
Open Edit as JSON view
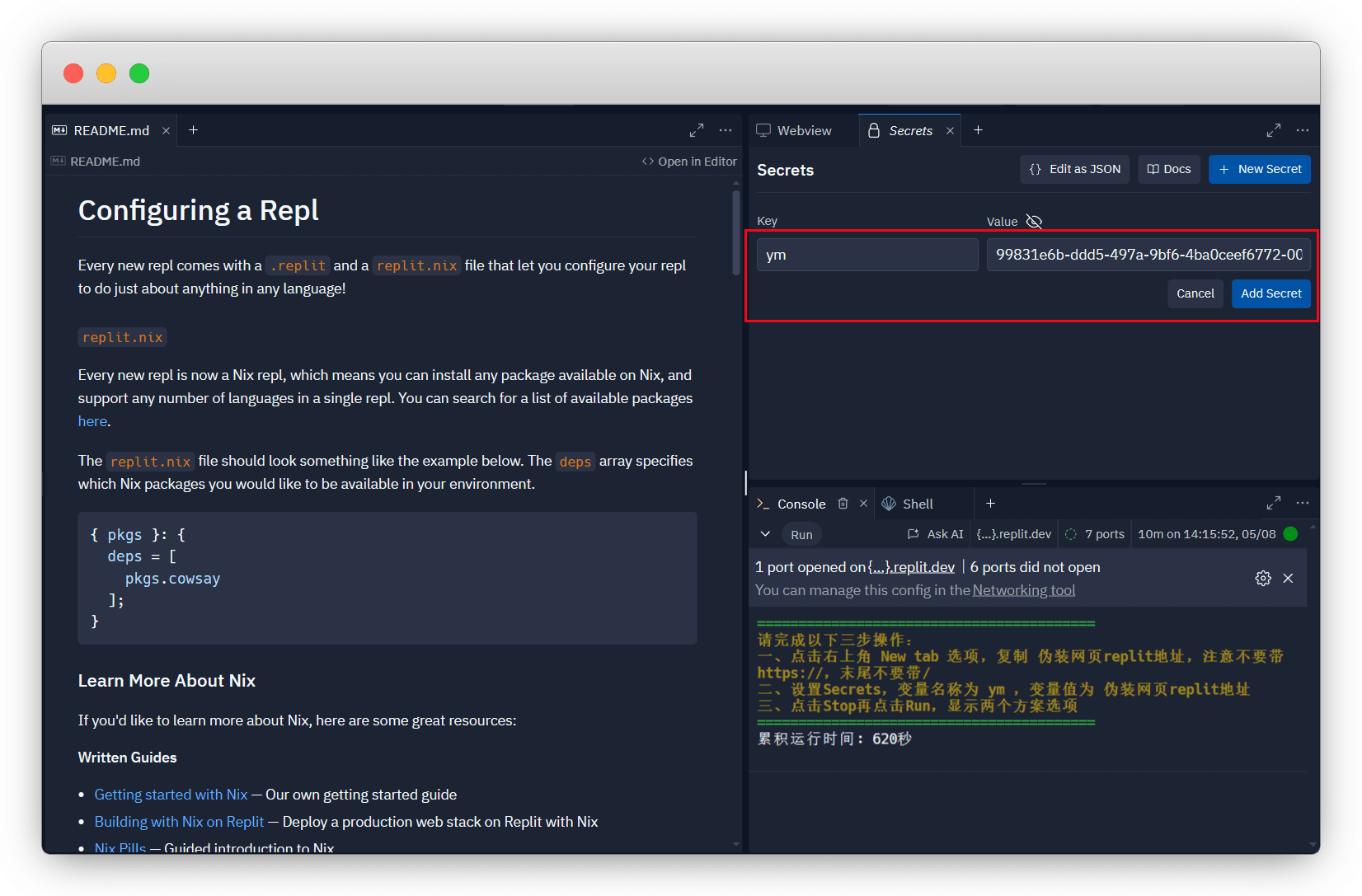pyautogui.click(x=1074, y=169)
